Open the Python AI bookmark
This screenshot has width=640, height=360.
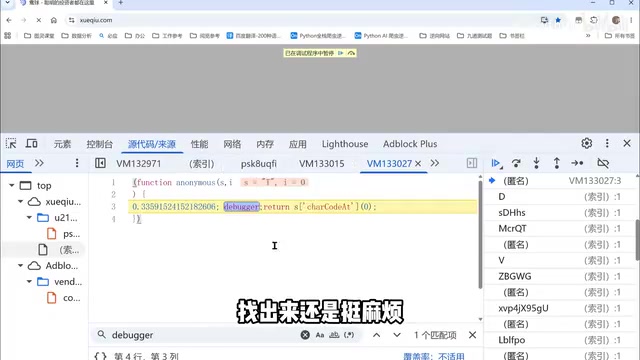pyautogui.click(x=382, y=36)
